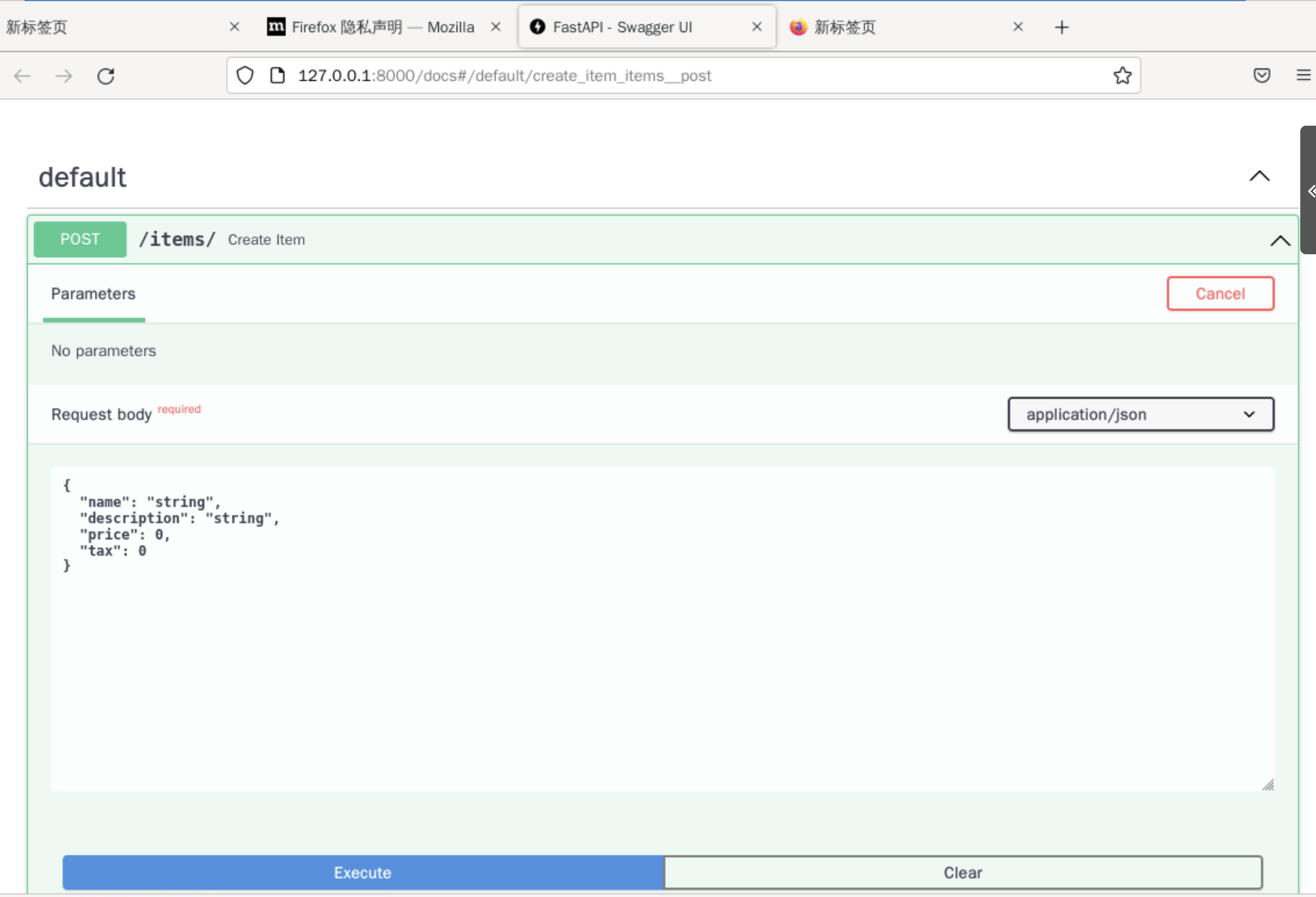
Task: Collapse the default section chevron
Action: pyautogui.click(x=1260, y=176)
